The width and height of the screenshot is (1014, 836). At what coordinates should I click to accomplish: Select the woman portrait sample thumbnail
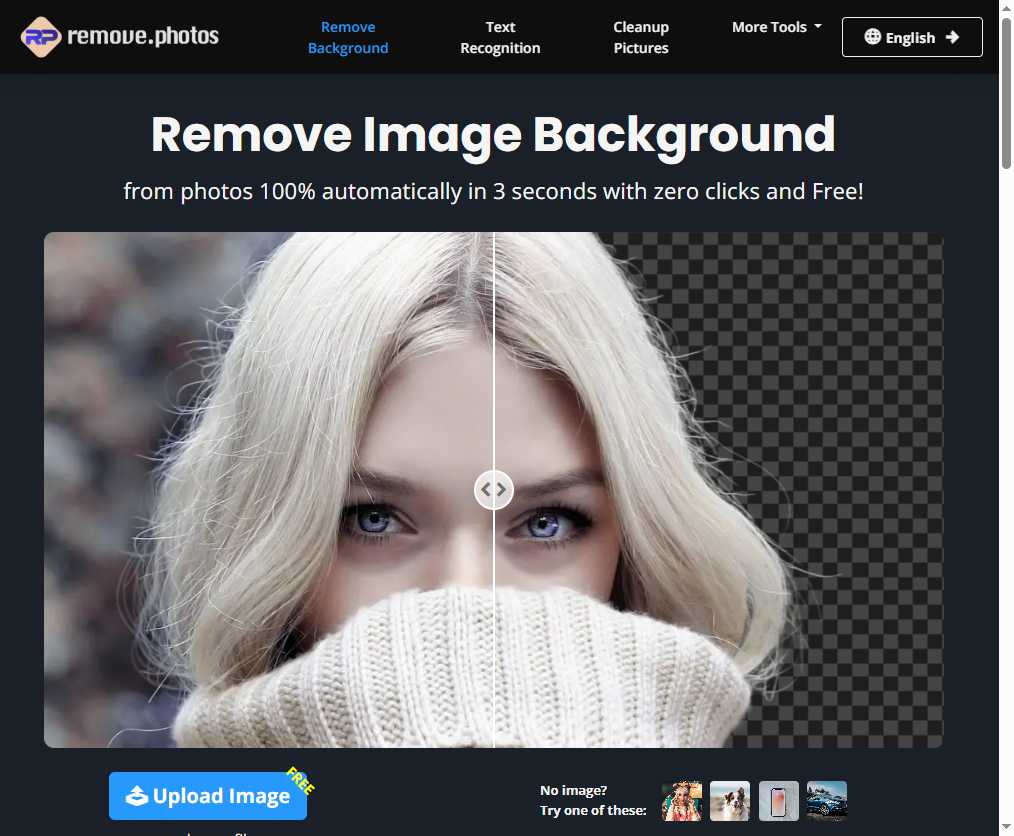click(x=682, y=800)
